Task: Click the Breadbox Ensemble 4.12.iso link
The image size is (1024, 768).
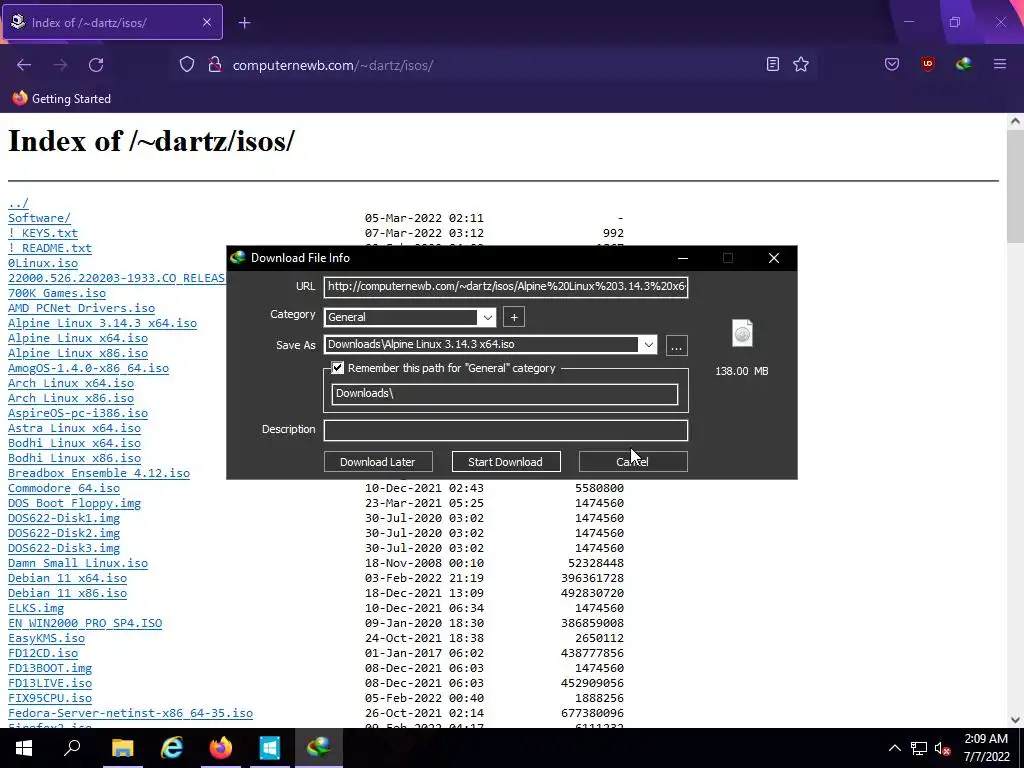Action: pyautogui.click(x=99, y=473)
